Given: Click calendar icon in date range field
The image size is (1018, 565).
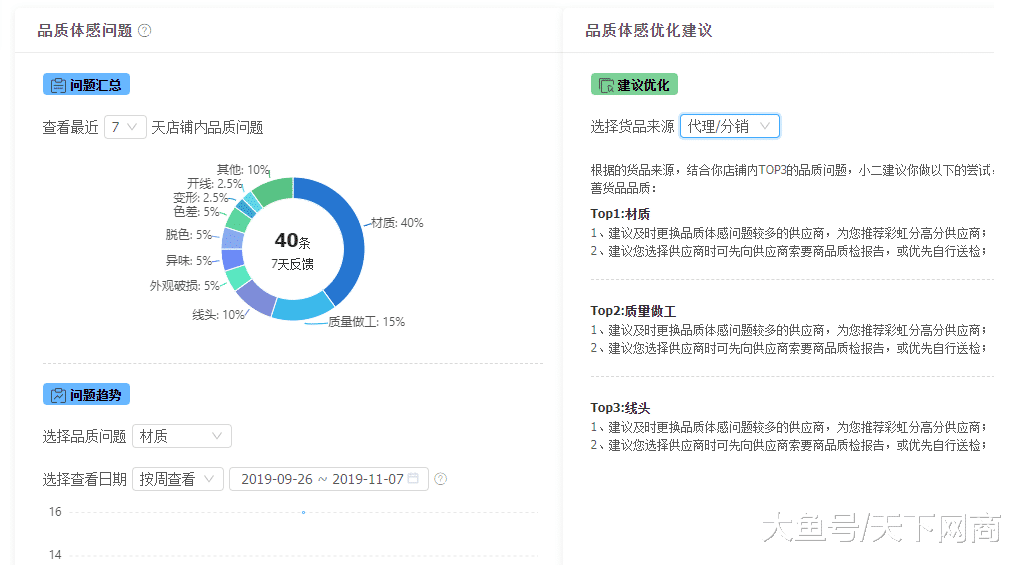Looking at the screenshot, I should click(x=413, y=479).
